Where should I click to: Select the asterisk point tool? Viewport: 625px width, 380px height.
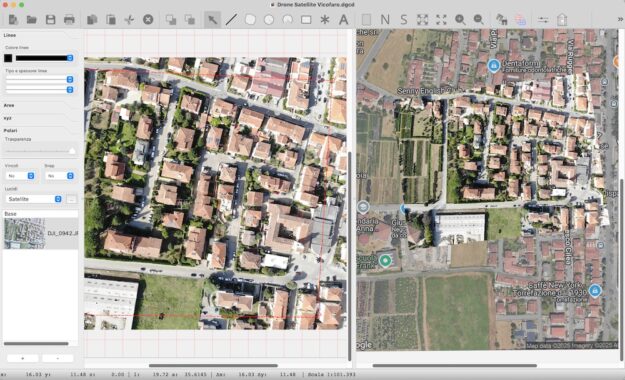pyautogui.click(x=325, y=20)
